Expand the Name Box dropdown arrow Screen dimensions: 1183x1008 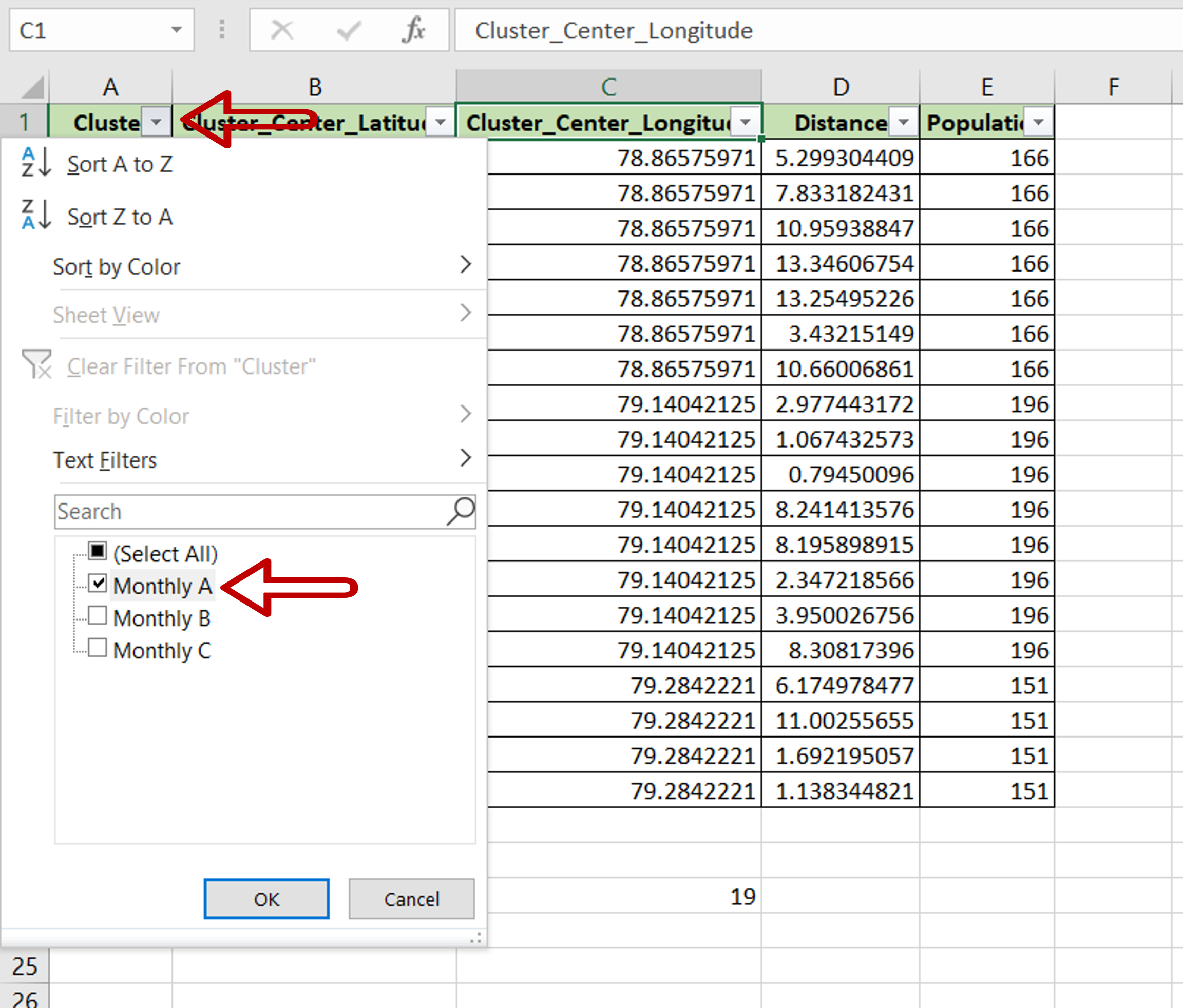177,30
